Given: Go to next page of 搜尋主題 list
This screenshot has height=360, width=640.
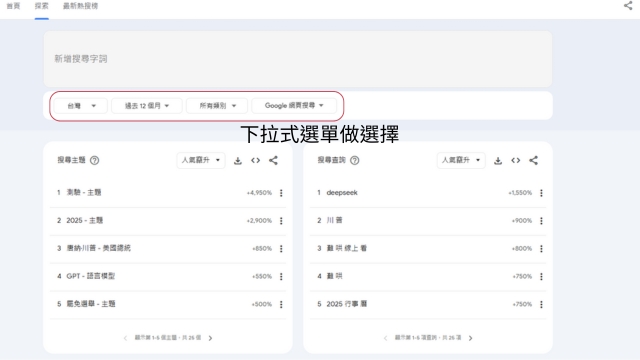Looking at the screenshot, I should click(210, 338).
